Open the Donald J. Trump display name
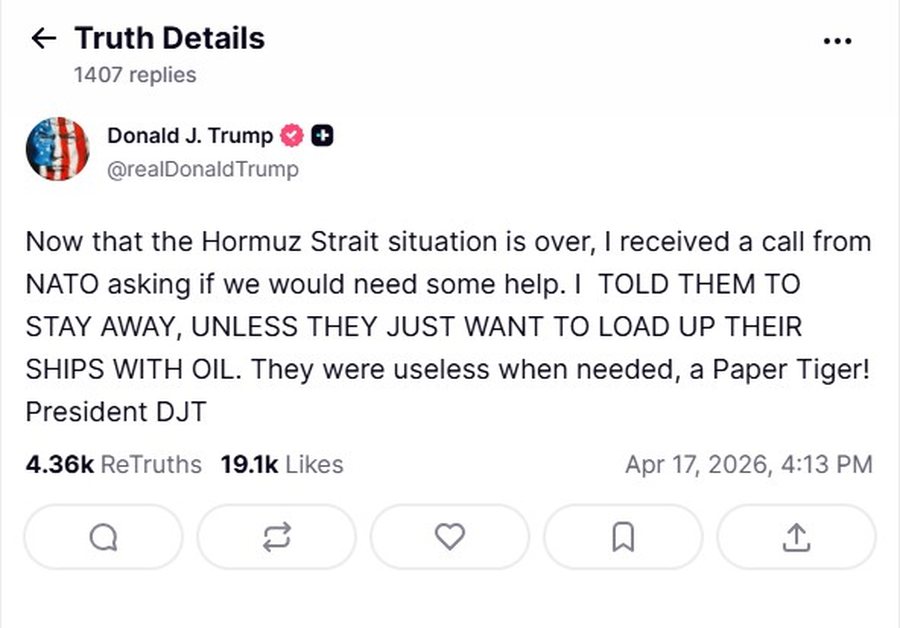 pyautogui.click(x=190, y=136)
